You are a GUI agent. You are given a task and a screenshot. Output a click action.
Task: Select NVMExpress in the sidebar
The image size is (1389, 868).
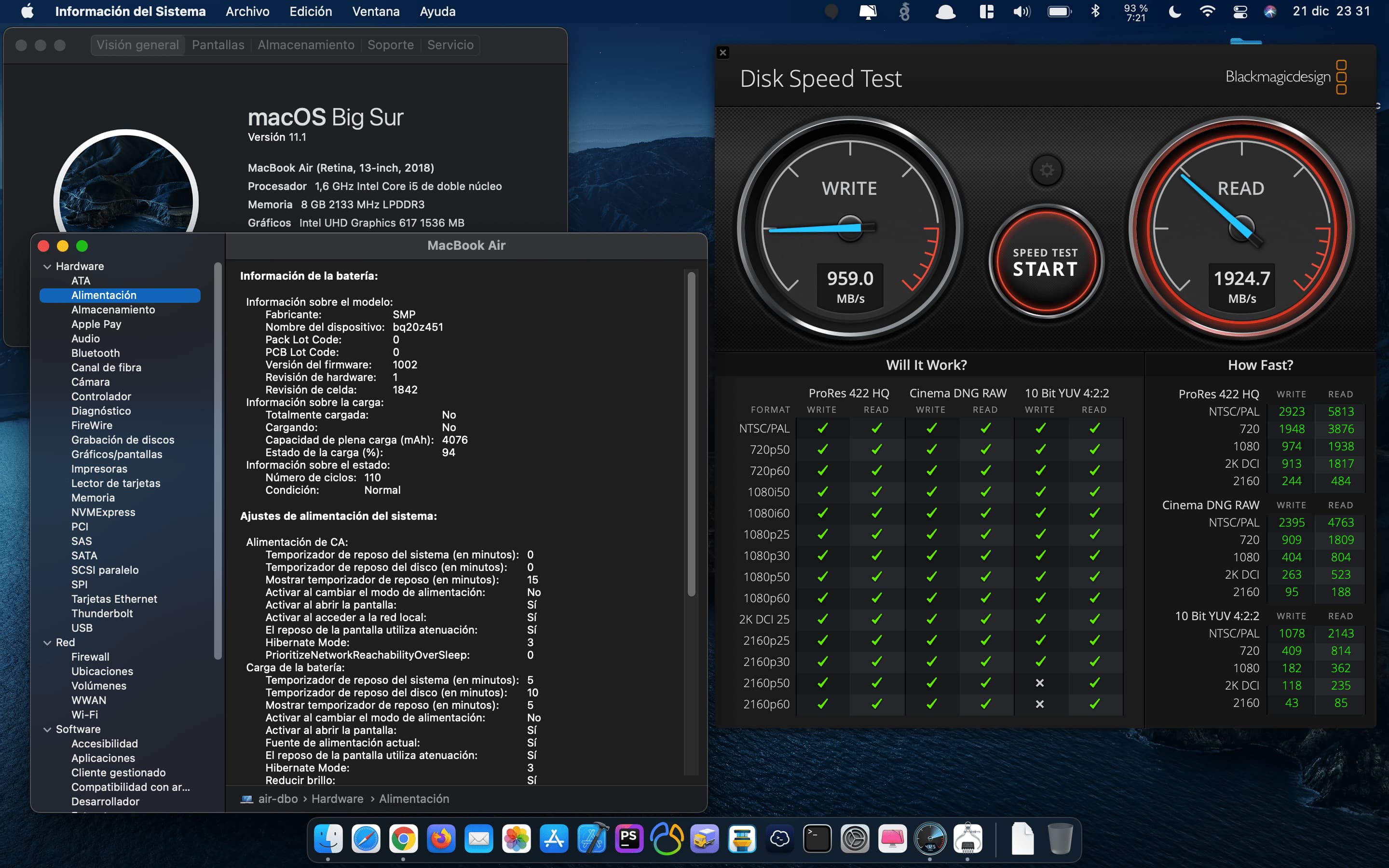(x=103, y=512)
